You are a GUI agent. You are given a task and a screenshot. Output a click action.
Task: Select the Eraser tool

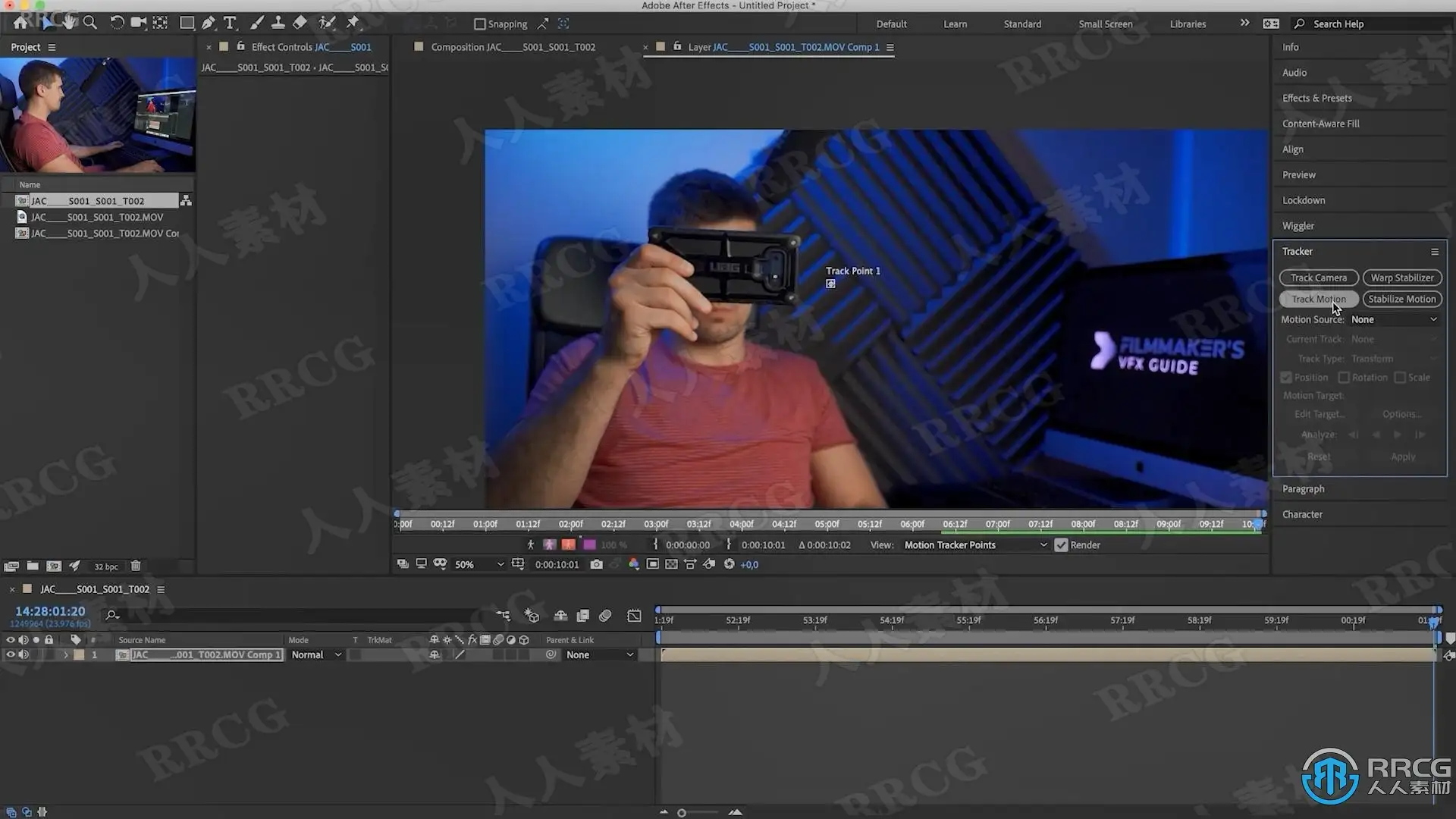tap(300, 23)
